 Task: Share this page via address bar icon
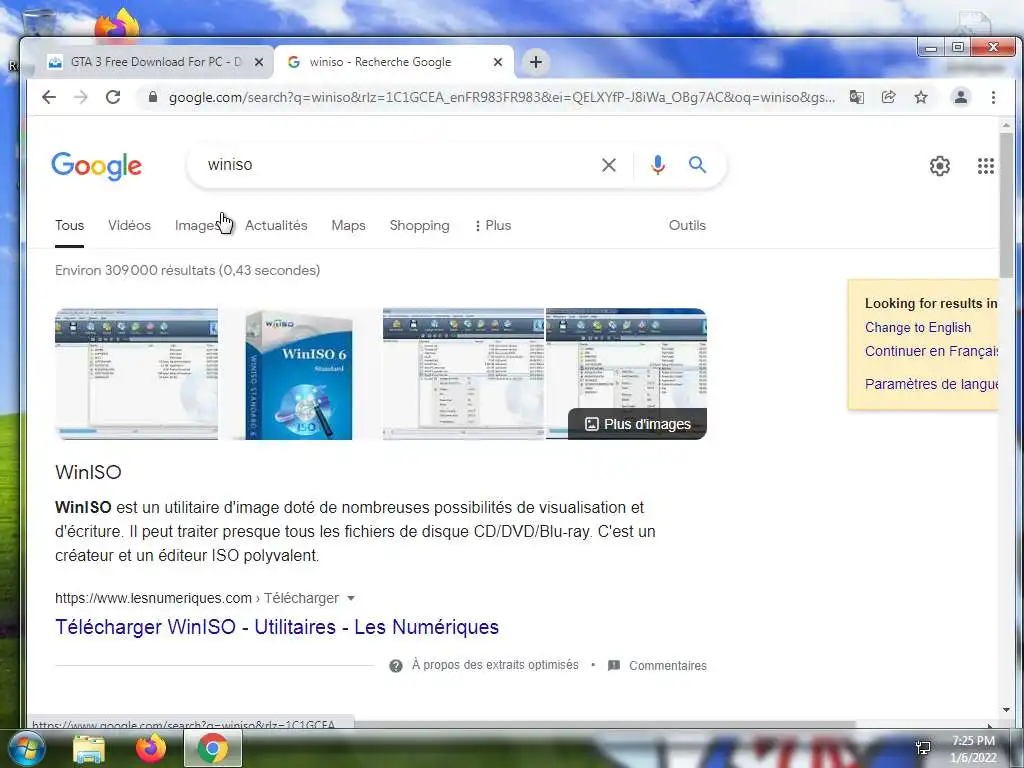(888, 97)
